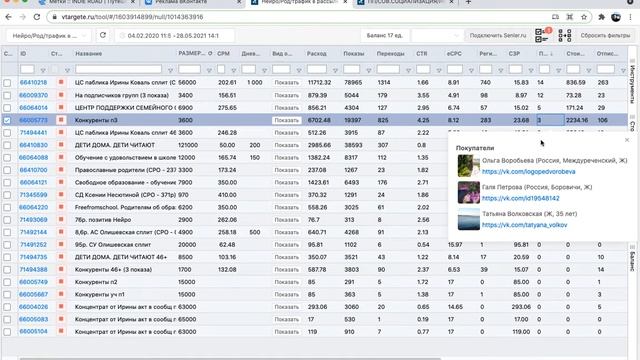The image size is (640, 360).
Task: Close the Покупатели popup
Action: click(x=627, y=140)
